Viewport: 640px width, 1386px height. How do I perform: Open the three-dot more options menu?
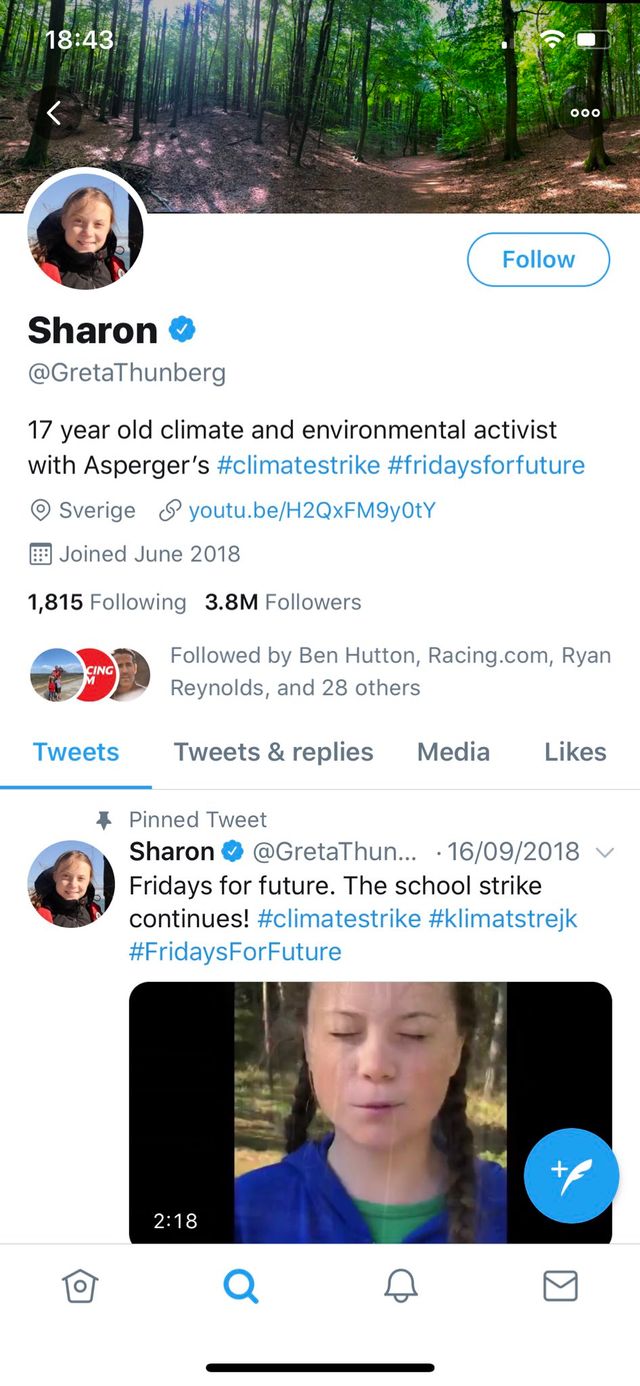click(x=585, y=113)
